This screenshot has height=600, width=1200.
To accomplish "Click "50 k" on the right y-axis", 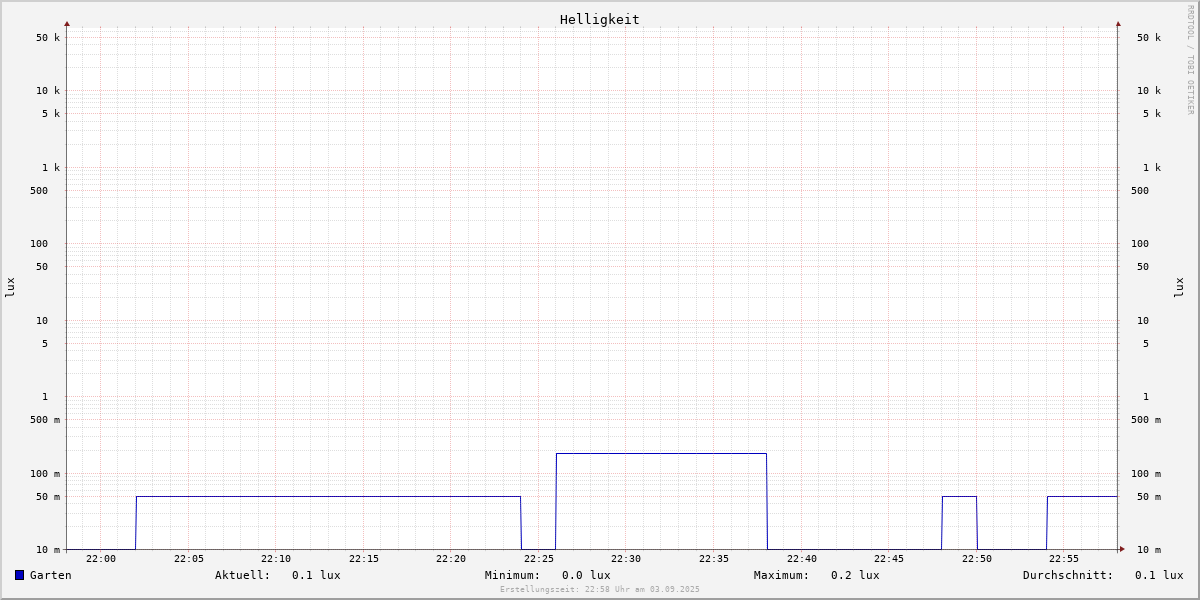I will coord(1149,38).
